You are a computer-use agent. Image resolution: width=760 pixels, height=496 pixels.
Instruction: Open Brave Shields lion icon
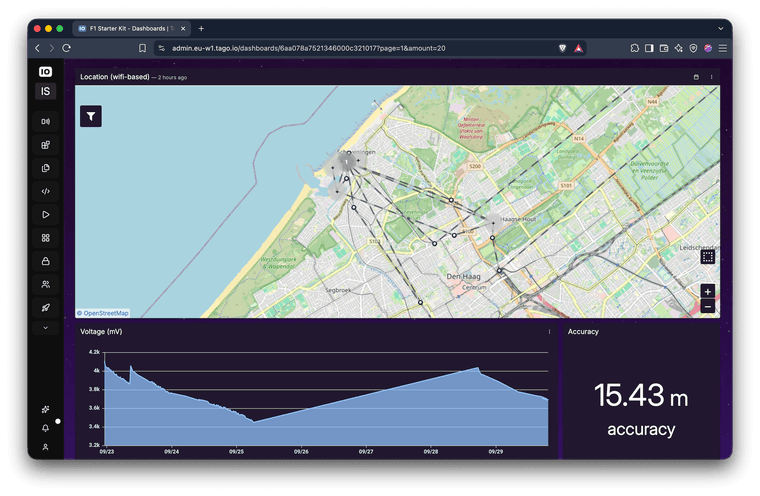[x=562, y=48]
